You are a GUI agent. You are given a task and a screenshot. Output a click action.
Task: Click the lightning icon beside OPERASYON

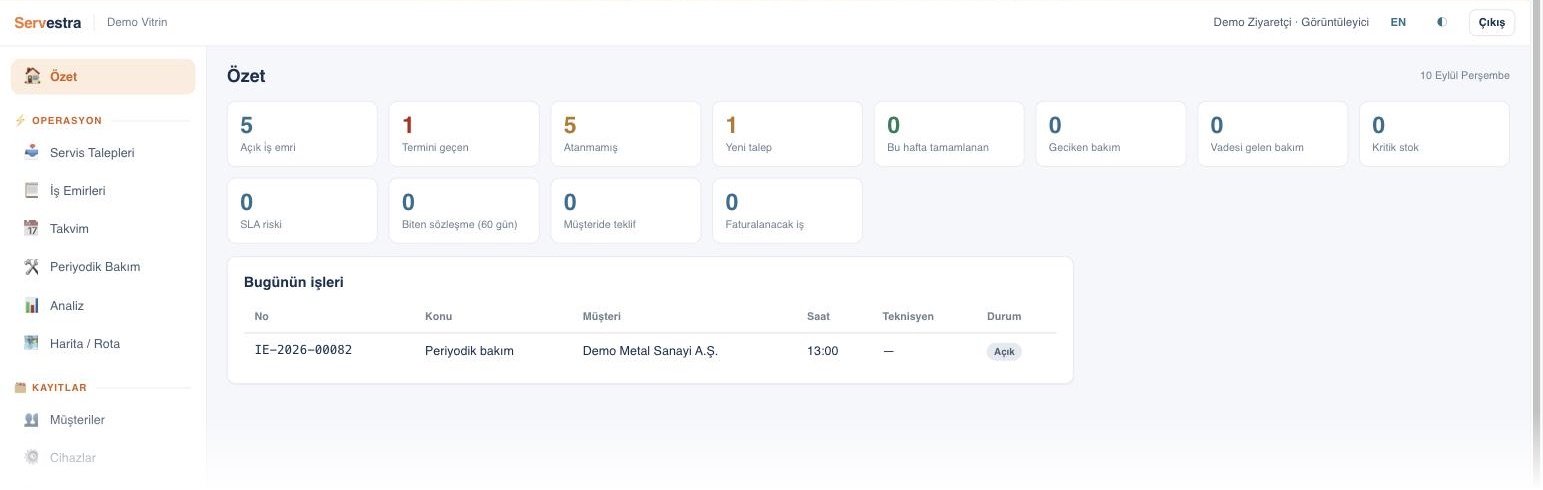click(20, 121)
